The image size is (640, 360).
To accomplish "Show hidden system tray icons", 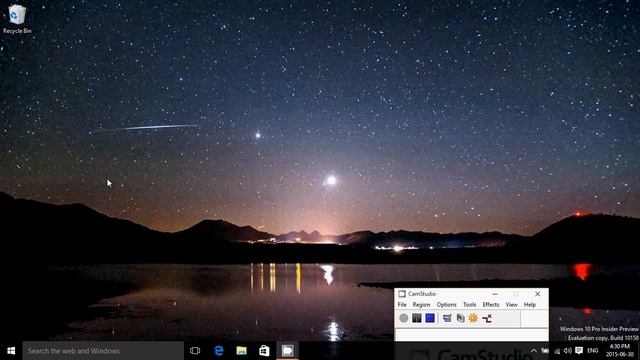I will [x=533, y=351].
